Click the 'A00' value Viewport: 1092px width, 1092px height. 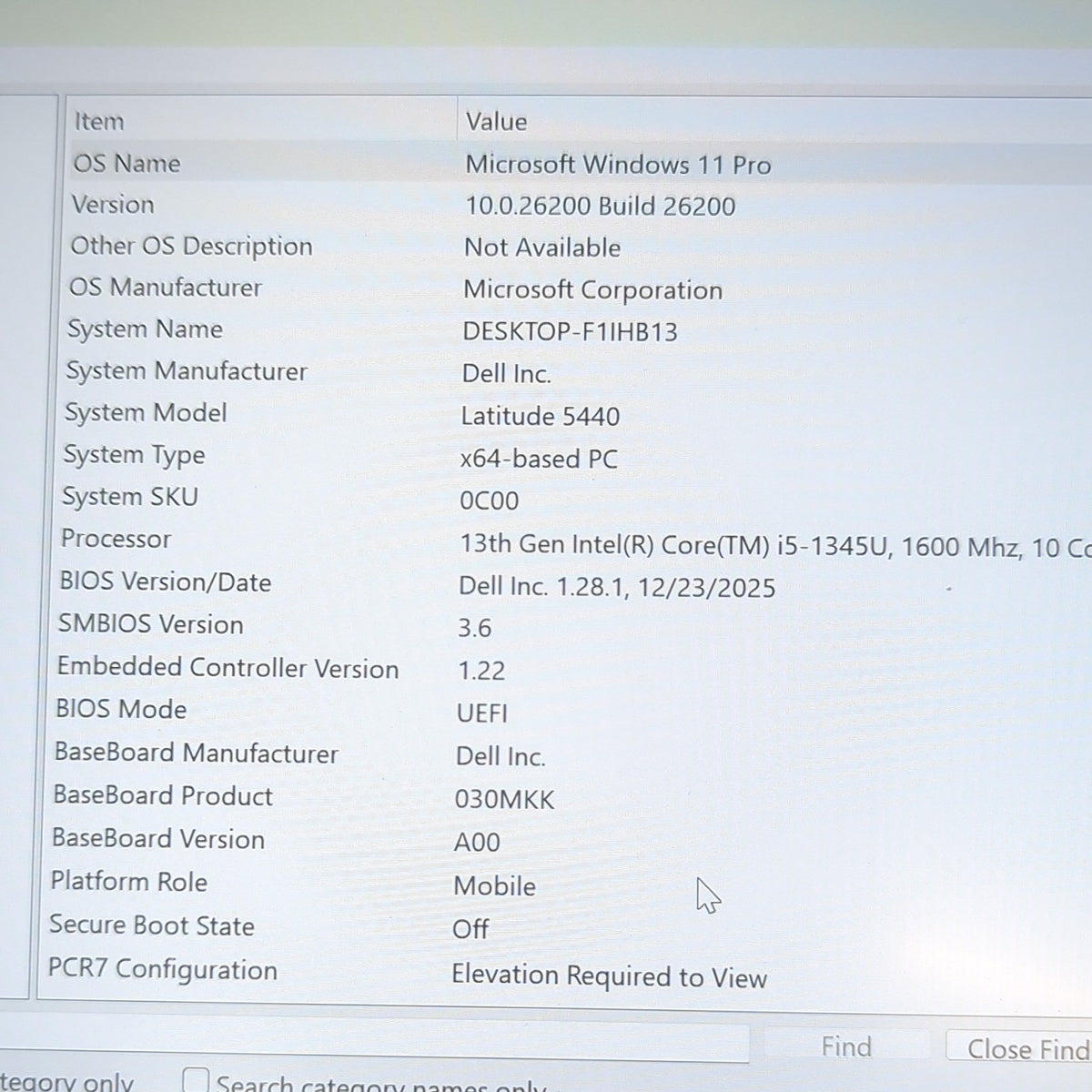coord(477,842)
